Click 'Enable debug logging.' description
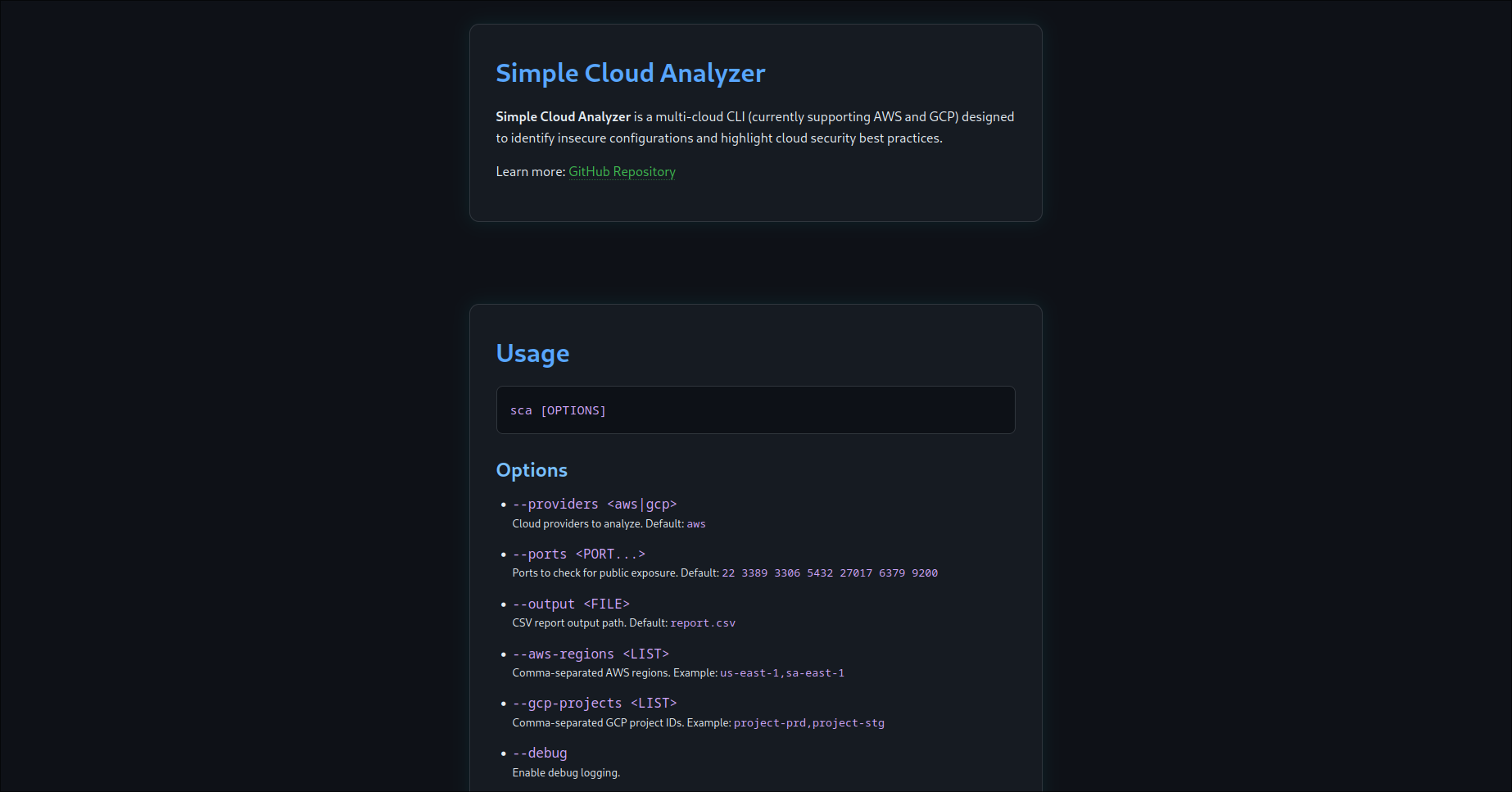1512x792 pixels. pyautogui.click(x=566, y=772)
